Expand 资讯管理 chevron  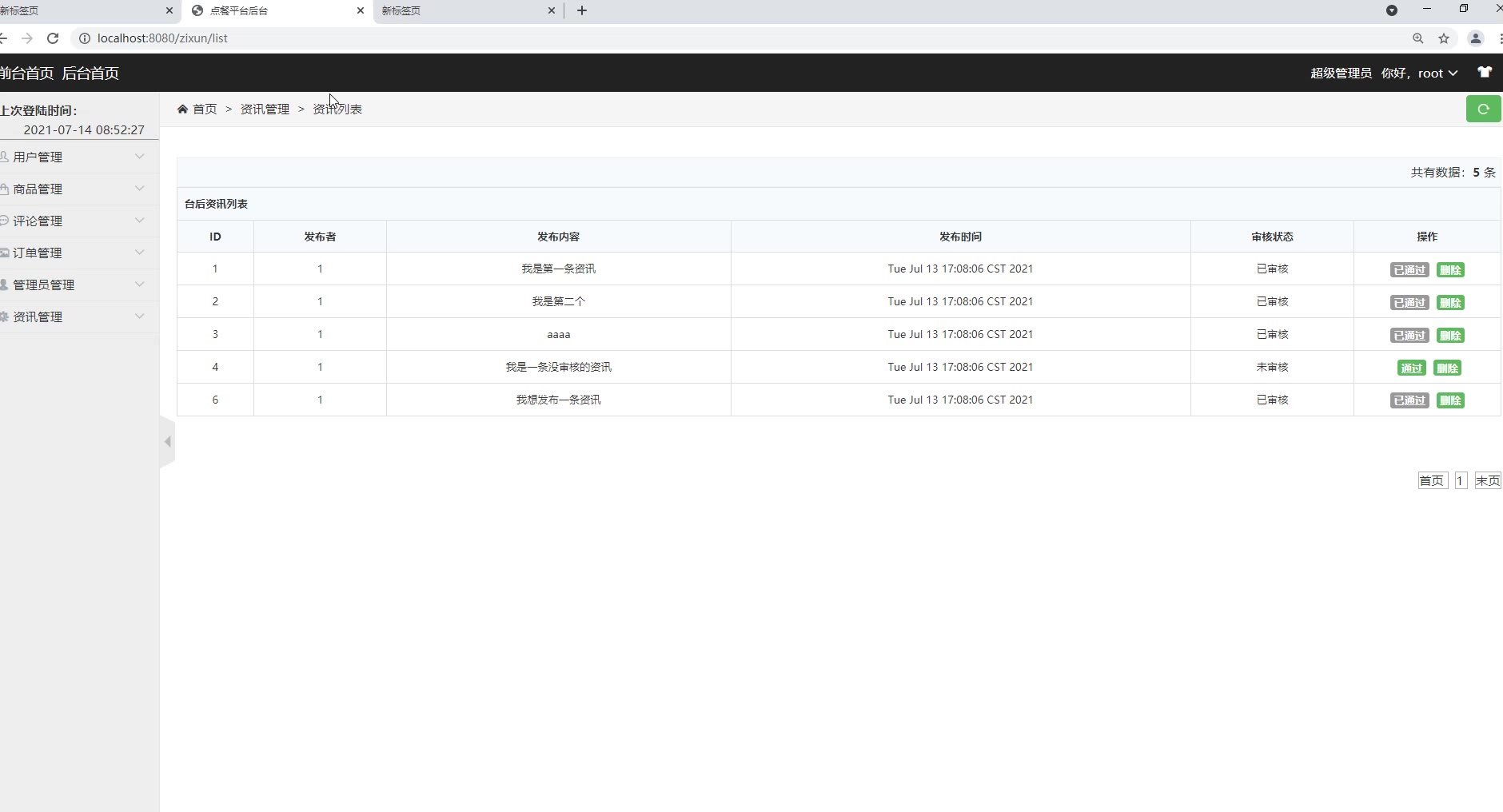coord(140,316)
